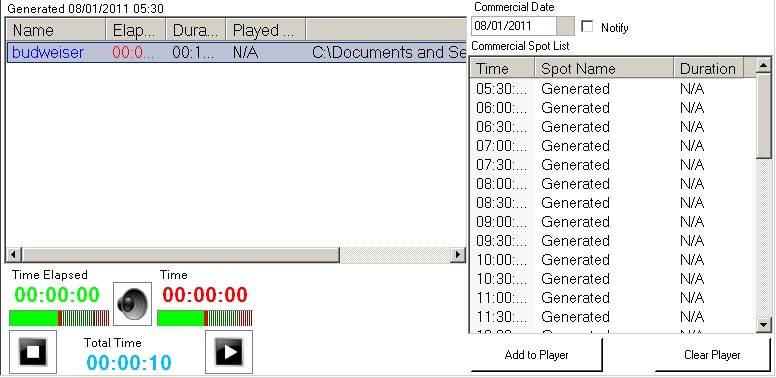Image resolution: width=776 pixels, height=378 pixels.
Task: Sort playlist by Name column header
Action: 56,30
